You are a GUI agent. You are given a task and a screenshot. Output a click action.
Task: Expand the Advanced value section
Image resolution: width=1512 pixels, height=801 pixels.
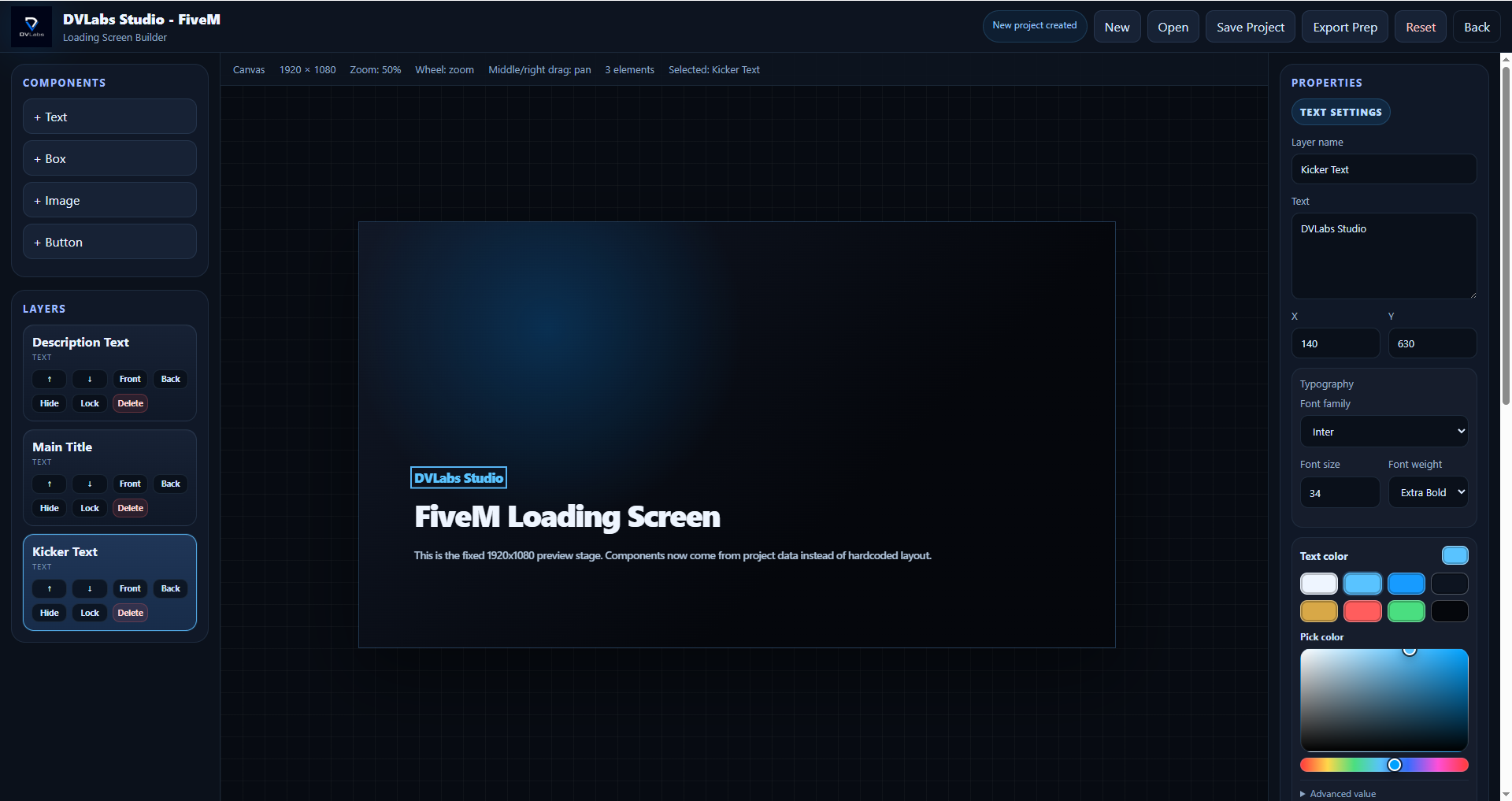[x=1339, y=794]
